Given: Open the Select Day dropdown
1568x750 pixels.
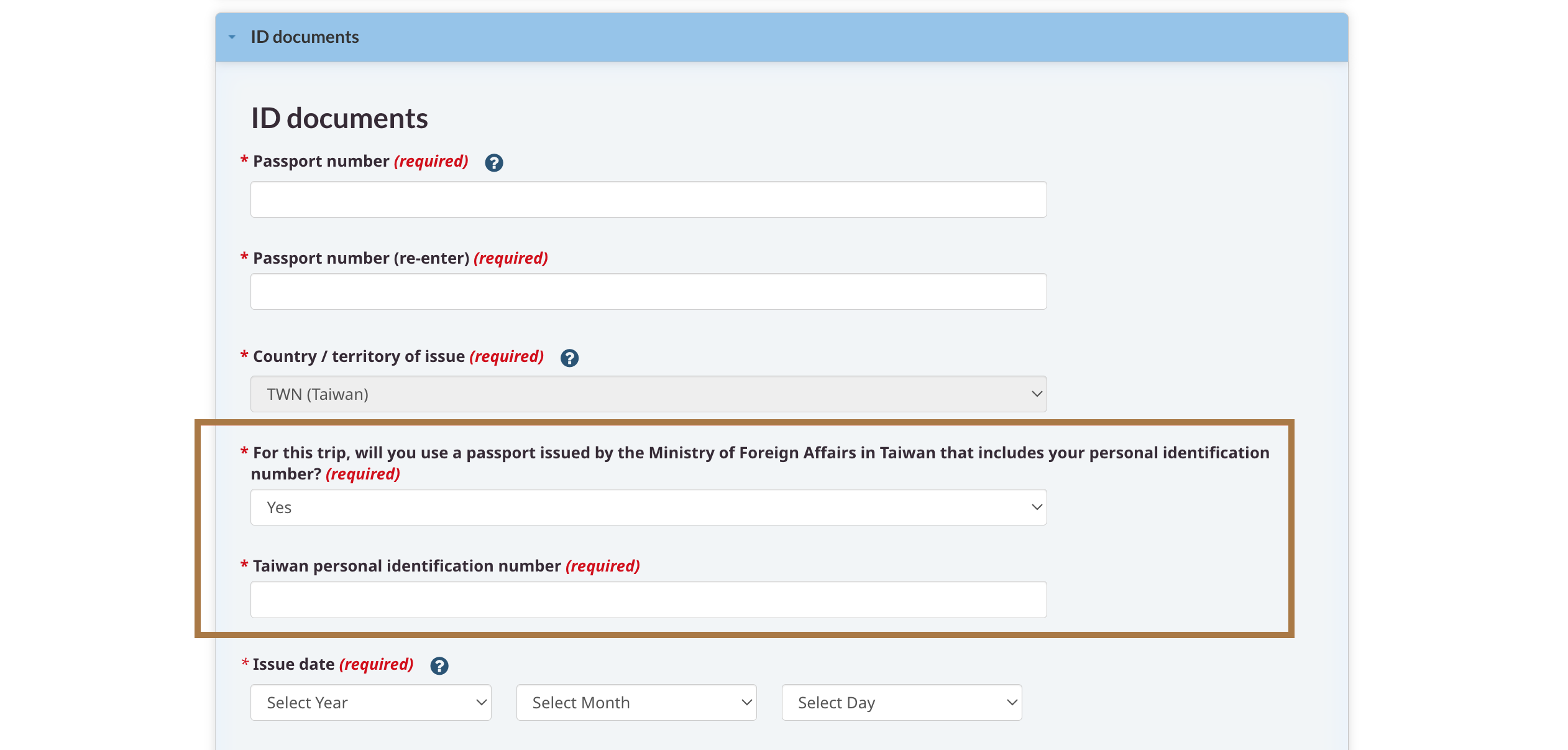Looking at the screenshot, I should tap(902, 703).
